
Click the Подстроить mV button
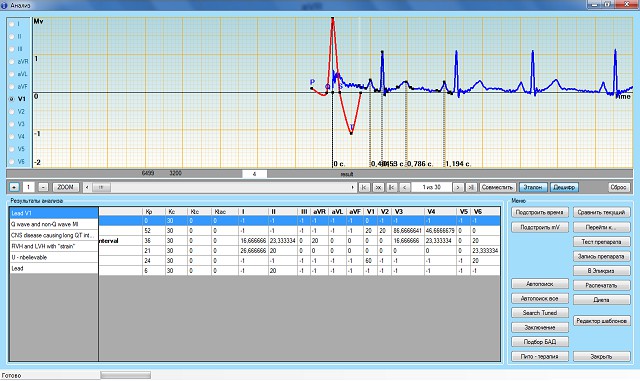[x=540, y=227]
